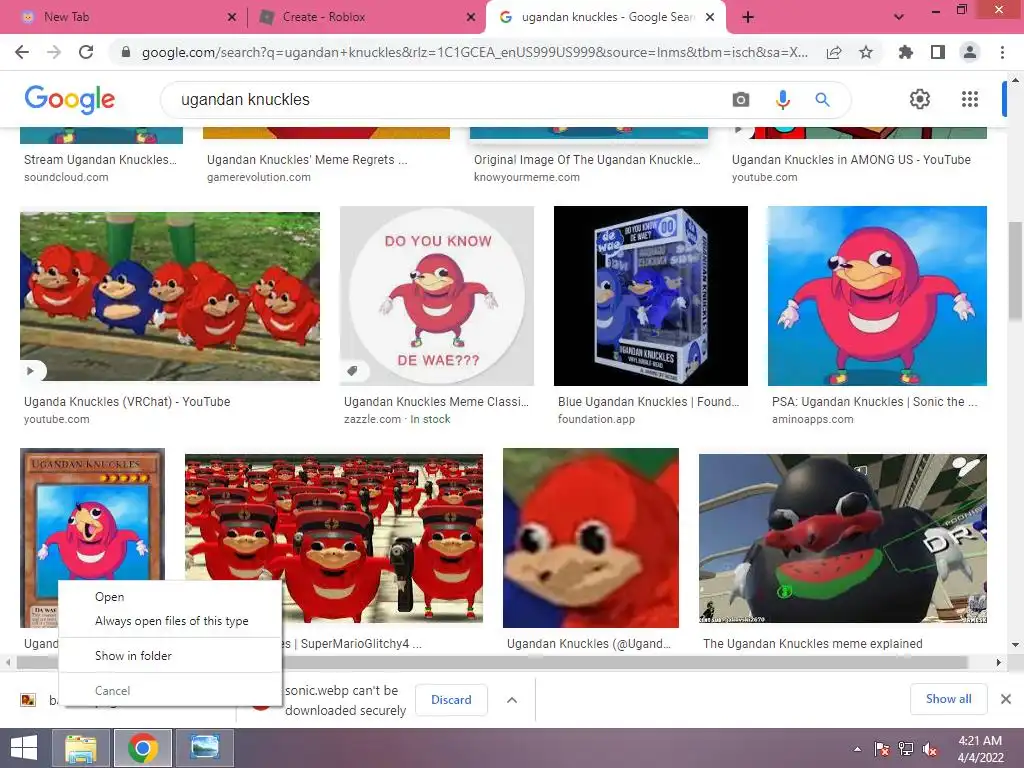Select Show in folder
This screenshot has width=1024, height=768.
[x=170, y=656]
